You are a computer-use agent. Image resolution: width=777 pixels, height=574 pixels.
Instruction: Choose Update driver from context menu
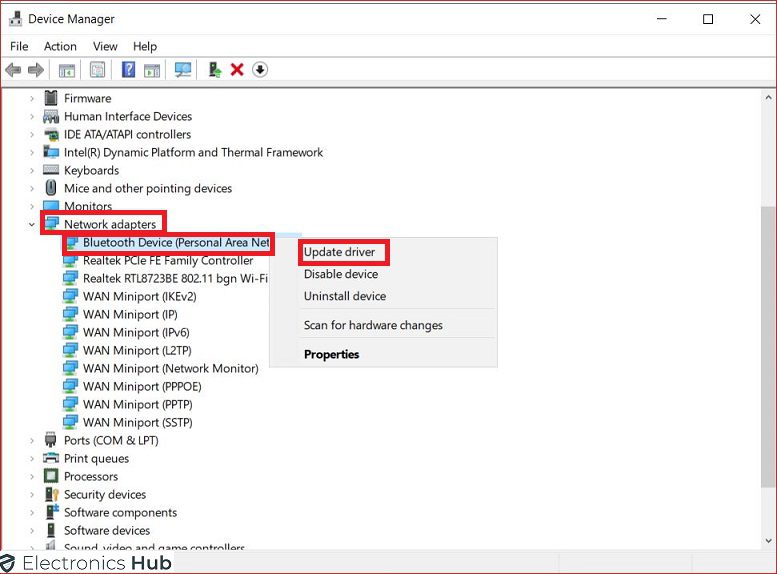[x=340, y=251]
